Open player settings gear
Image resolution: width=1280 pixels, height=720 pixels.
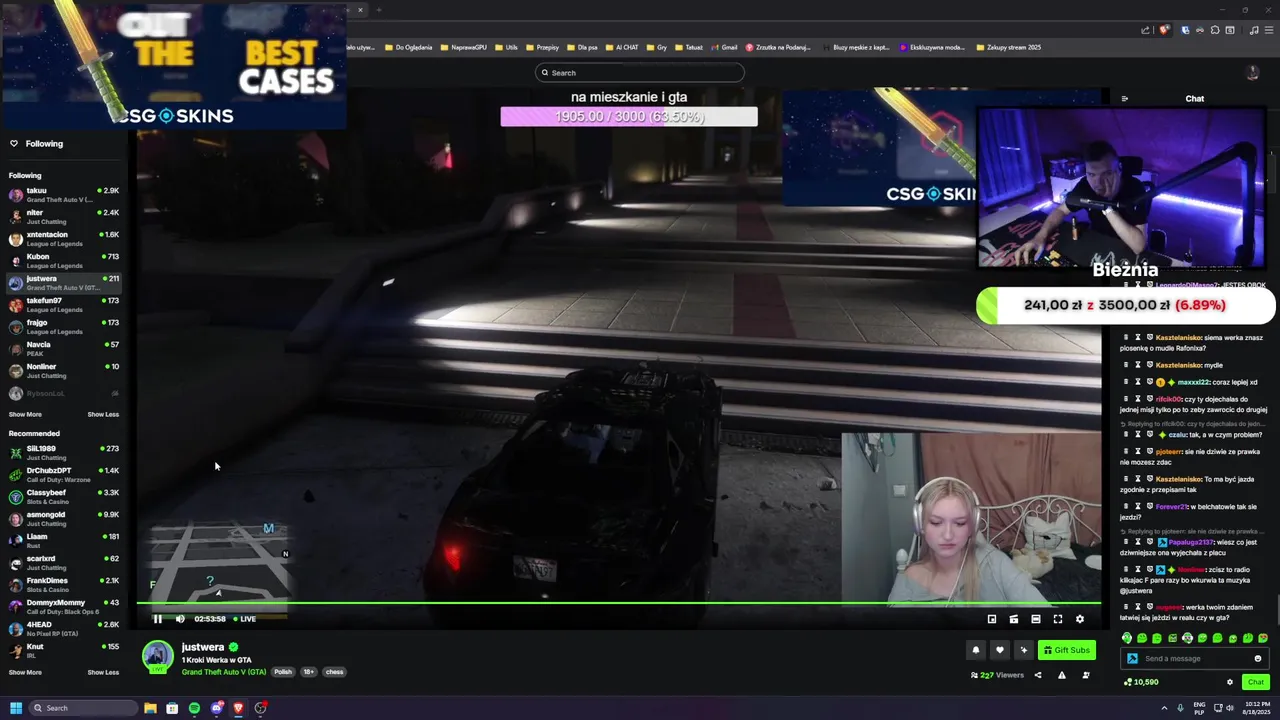point(1080,619)
